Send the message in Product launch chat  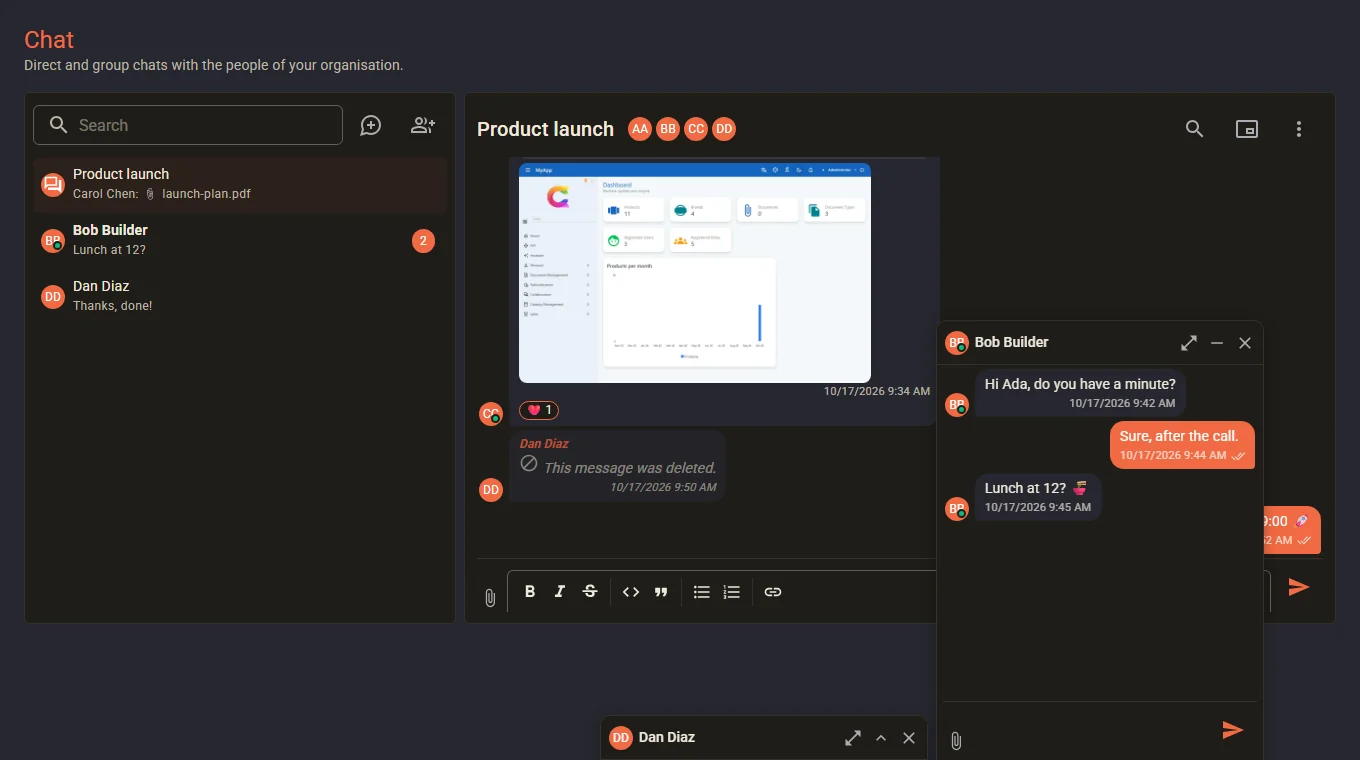(1299, 587)
